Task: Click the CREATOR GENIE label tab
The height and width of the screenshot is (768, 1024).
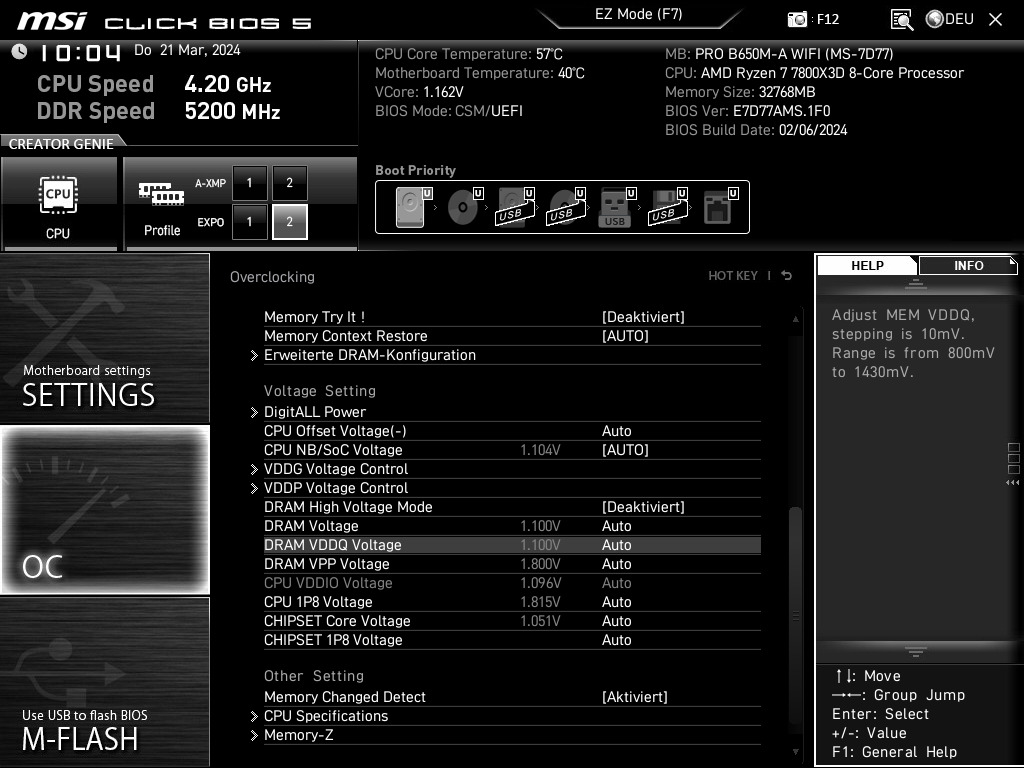Action: (x=61, y=144)
